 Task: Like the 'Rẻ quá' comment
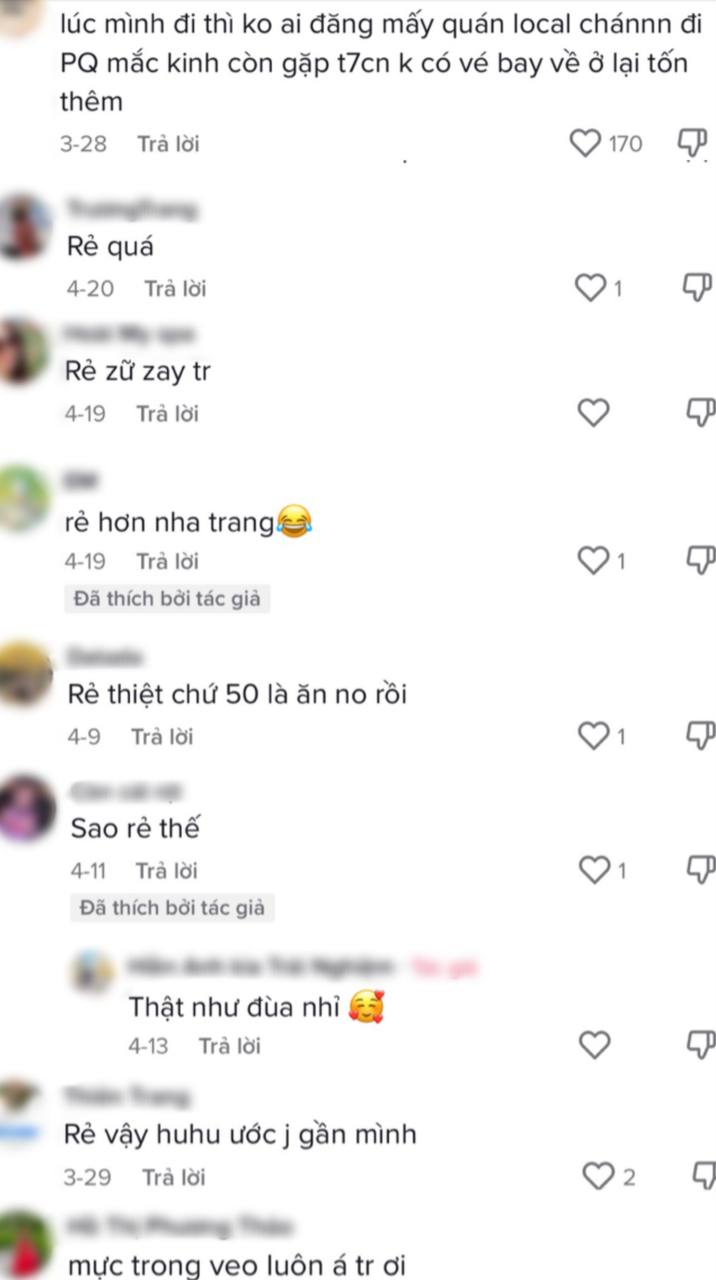593,289
